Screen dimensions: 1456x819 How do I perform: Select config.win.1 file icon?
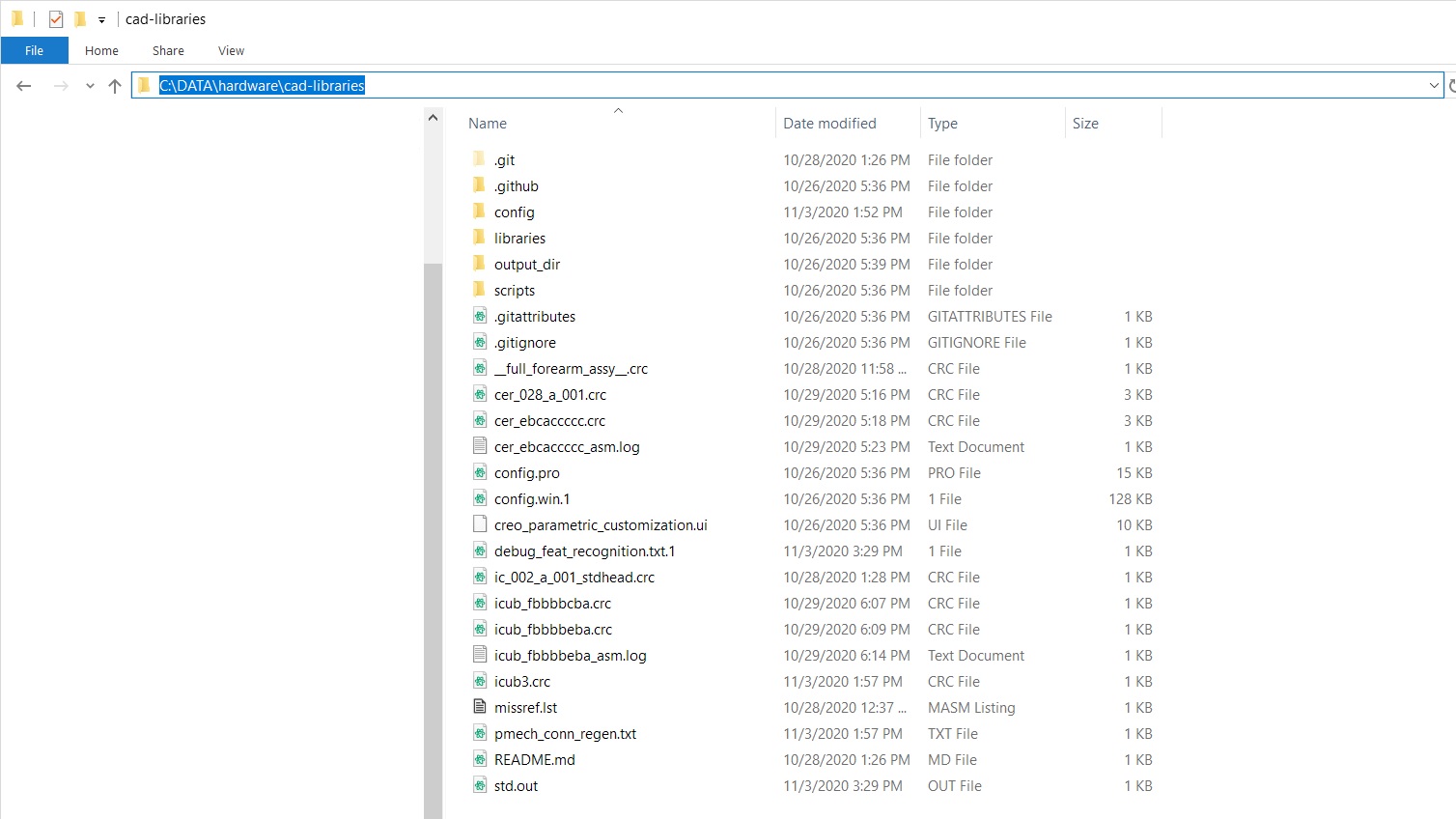pos(480,498)
